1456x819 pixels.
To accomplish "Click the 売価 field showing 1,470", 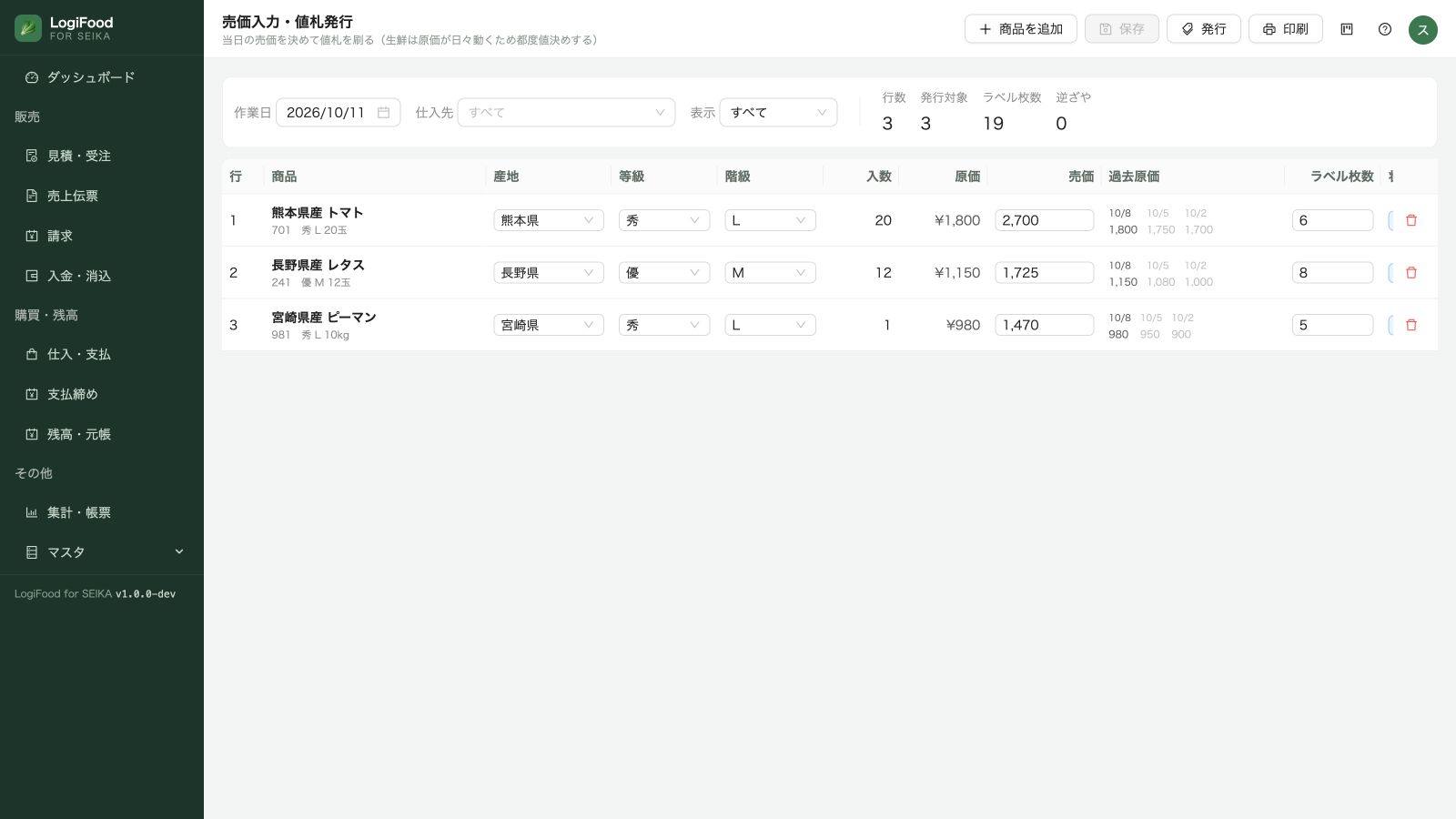I will tap(1045, 325).
